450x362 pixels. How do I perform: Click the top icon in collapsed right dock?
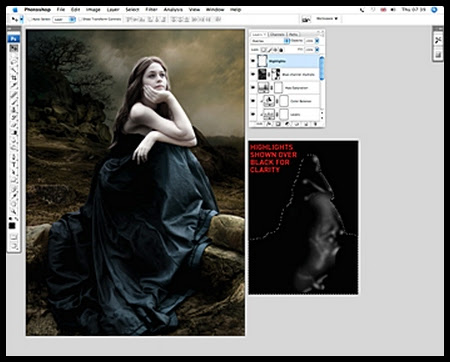[x=438, y=41]
